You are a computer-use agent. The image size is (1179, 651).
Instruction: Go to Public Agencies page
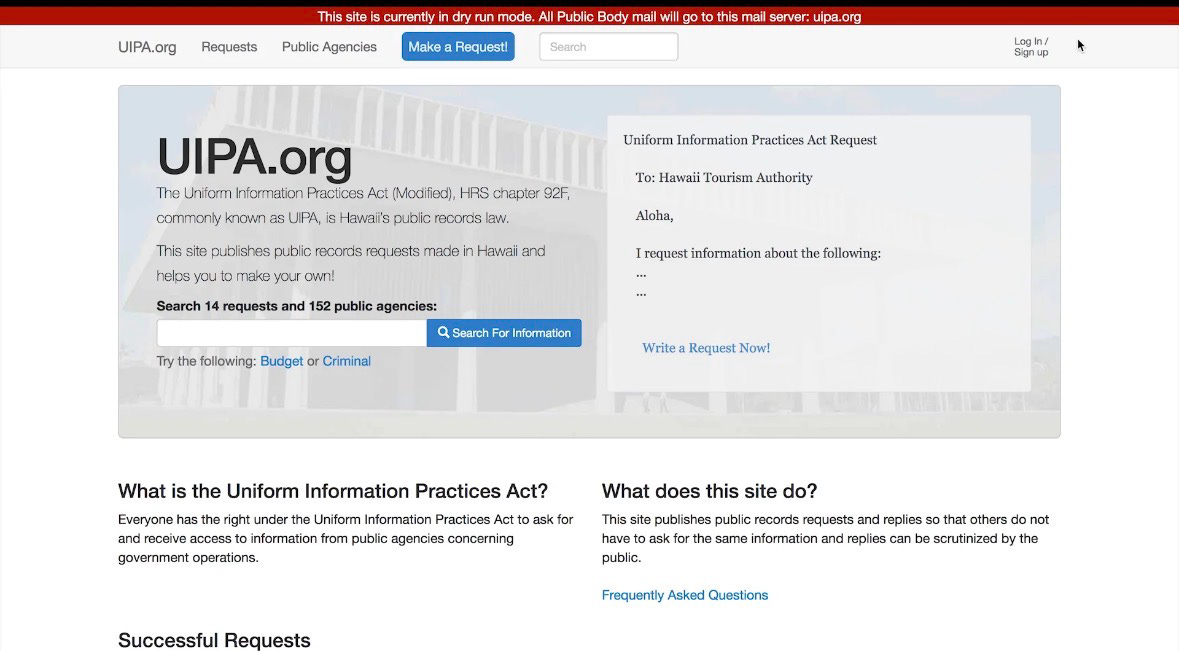pos(329,47)
